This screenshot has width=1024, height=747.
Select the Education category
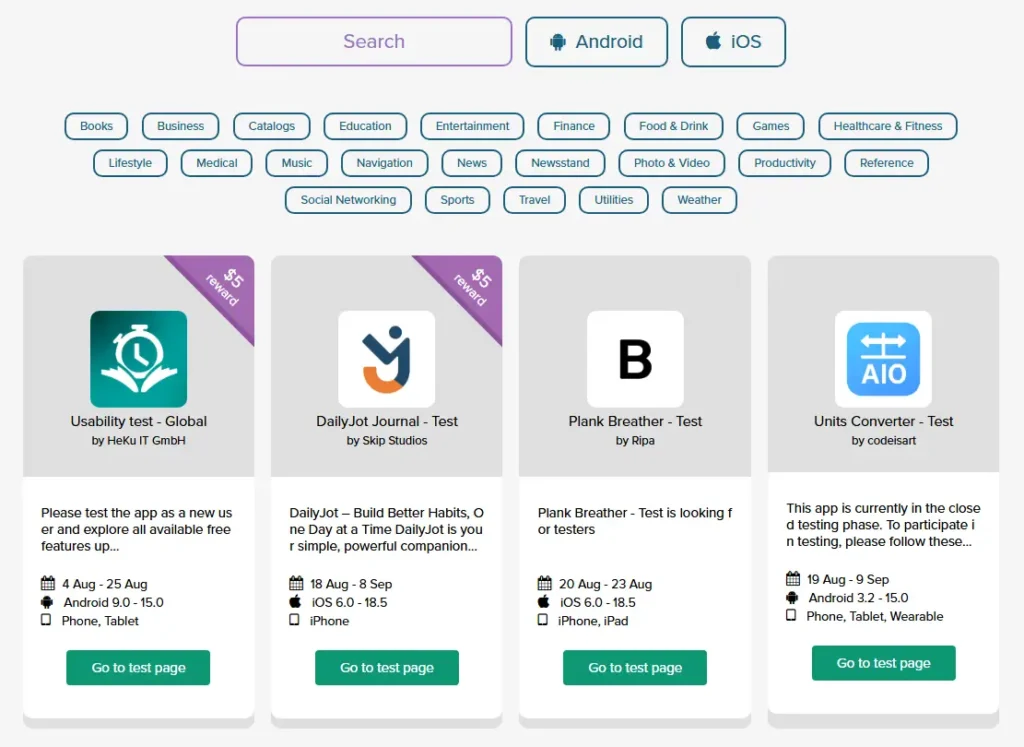pyautogui.click(x=365, y=126)
